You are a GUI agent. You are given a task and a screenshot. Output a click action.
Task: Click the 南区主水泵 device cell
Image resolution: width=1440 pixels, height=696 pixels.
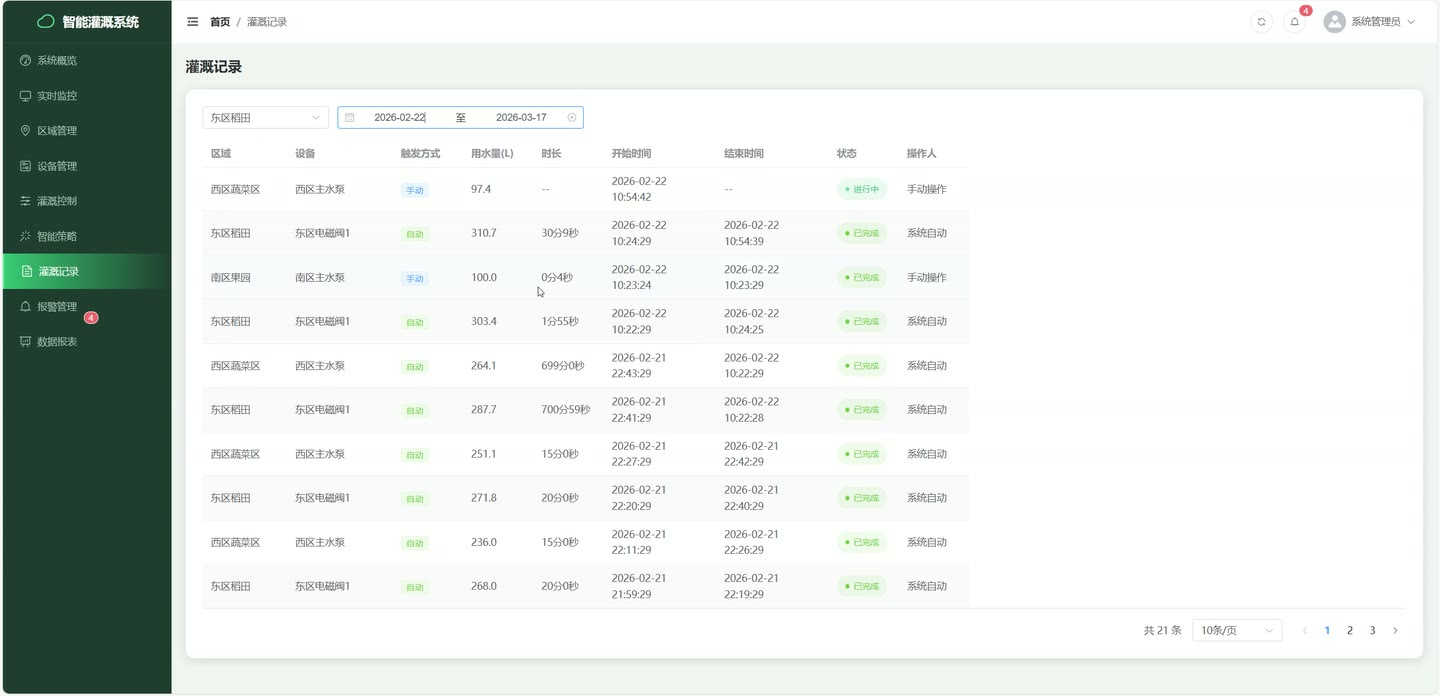click(x=320, y=277)
